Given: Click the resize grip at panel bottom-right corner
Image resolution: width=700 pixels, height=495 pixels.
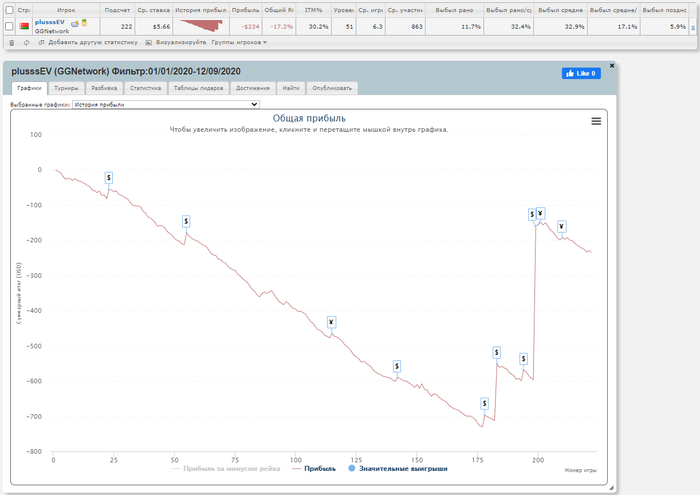Looking at the screenshot, I should 611,488.
